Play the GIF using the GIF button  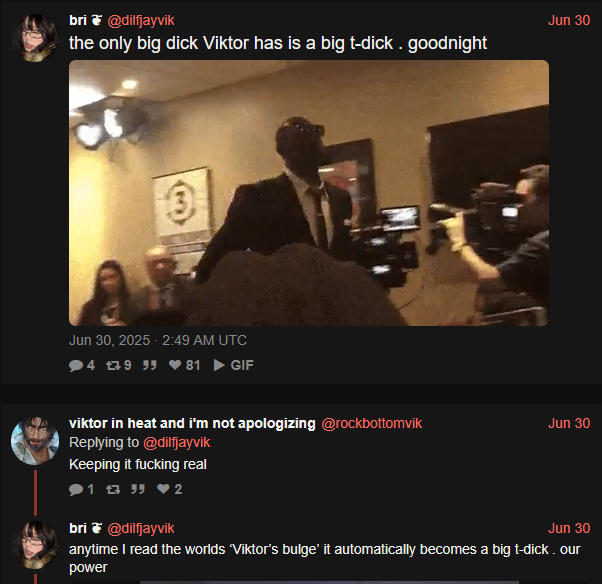[233, 365]
